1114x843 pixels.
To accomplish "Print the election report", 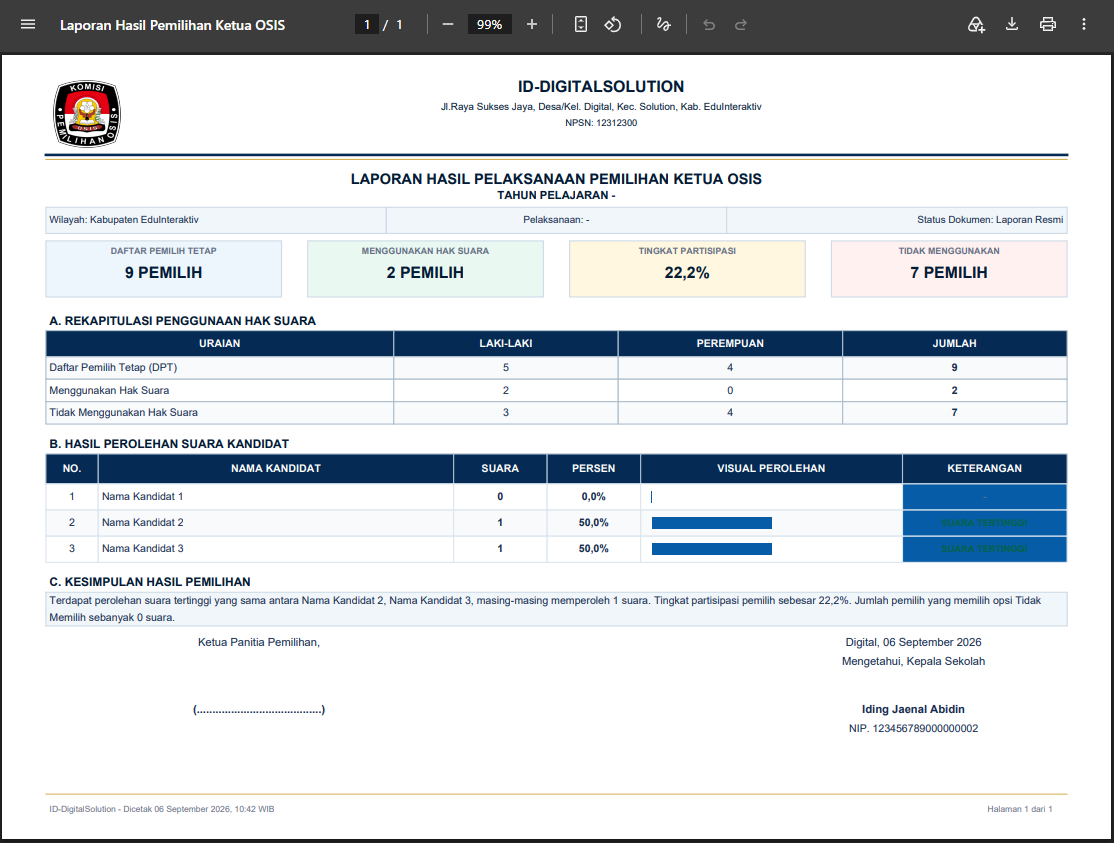I will pos(1047,25).
